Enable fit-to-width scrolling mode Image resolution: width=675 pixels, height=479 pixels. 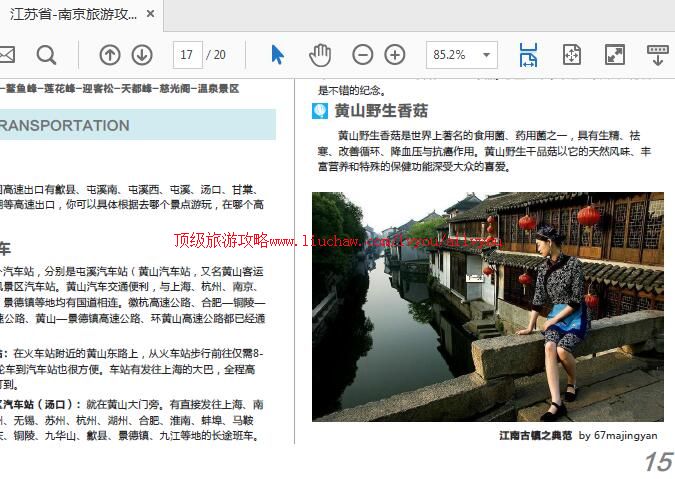[x=528, y=55]
